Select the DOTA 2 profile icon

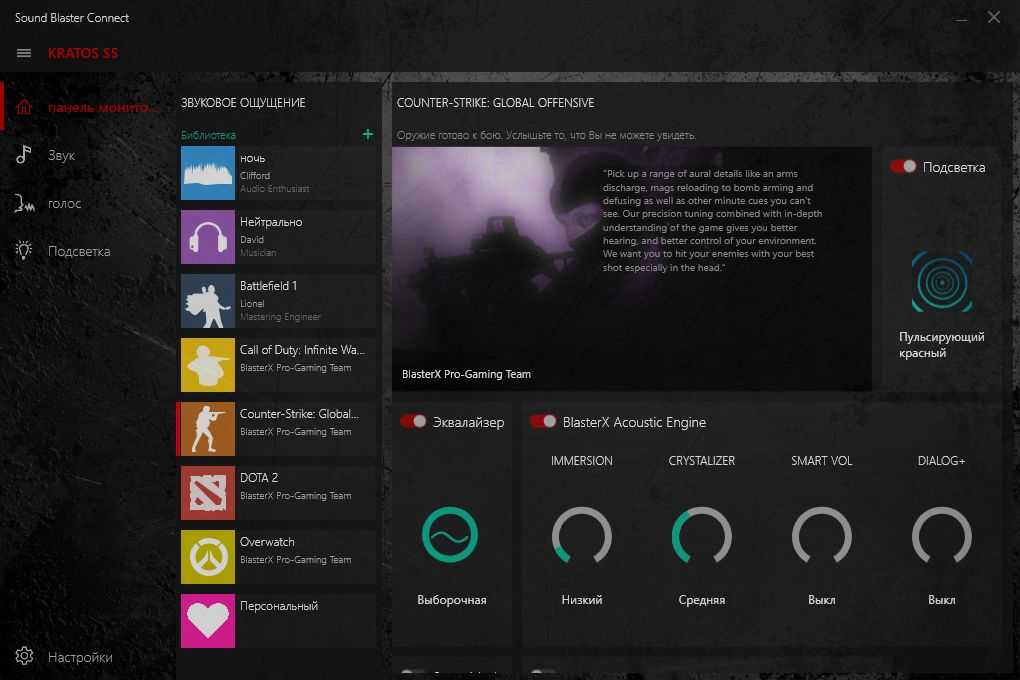tap(208, 493)
